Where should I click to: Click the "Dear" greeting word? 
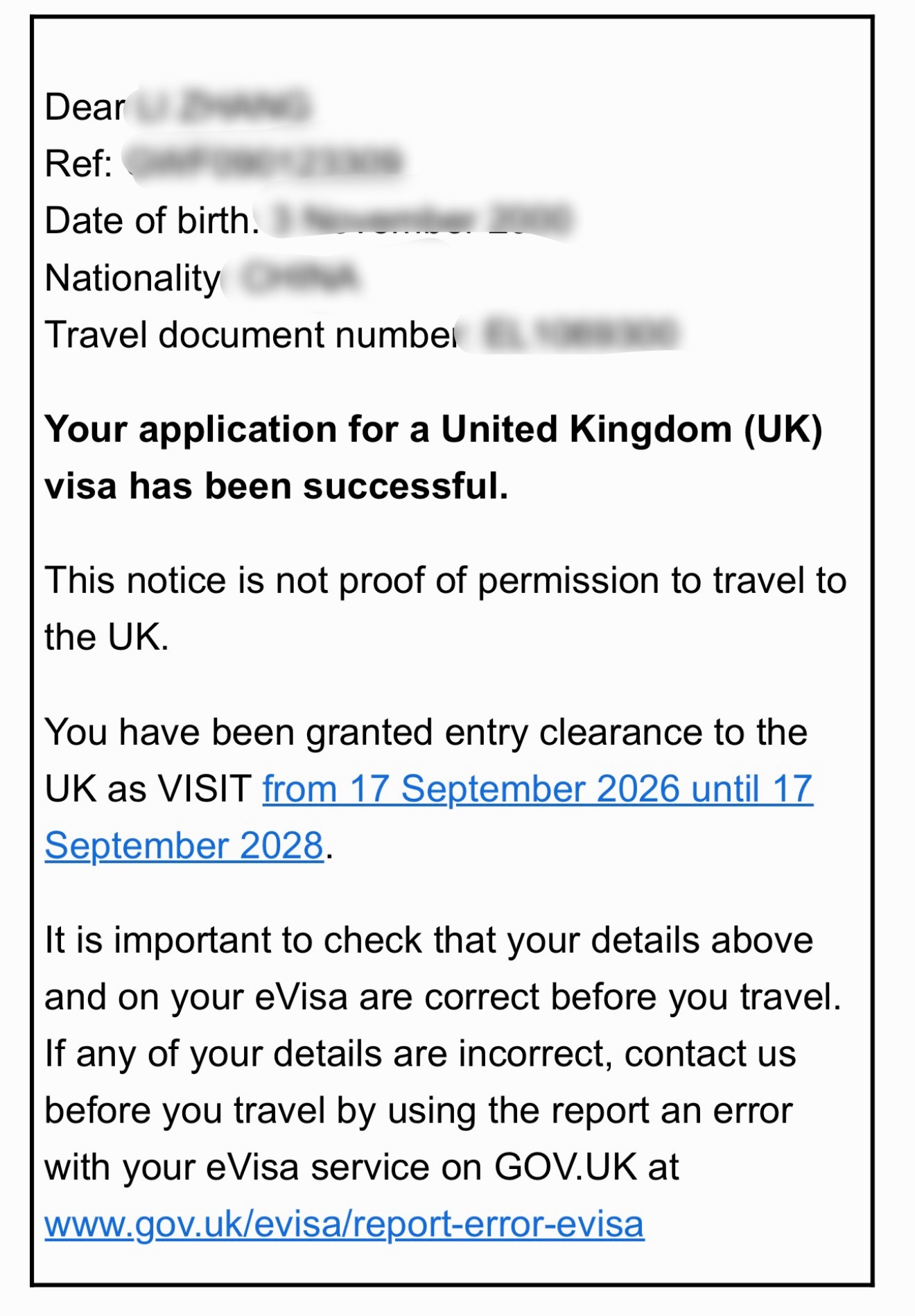pos(85,107)
